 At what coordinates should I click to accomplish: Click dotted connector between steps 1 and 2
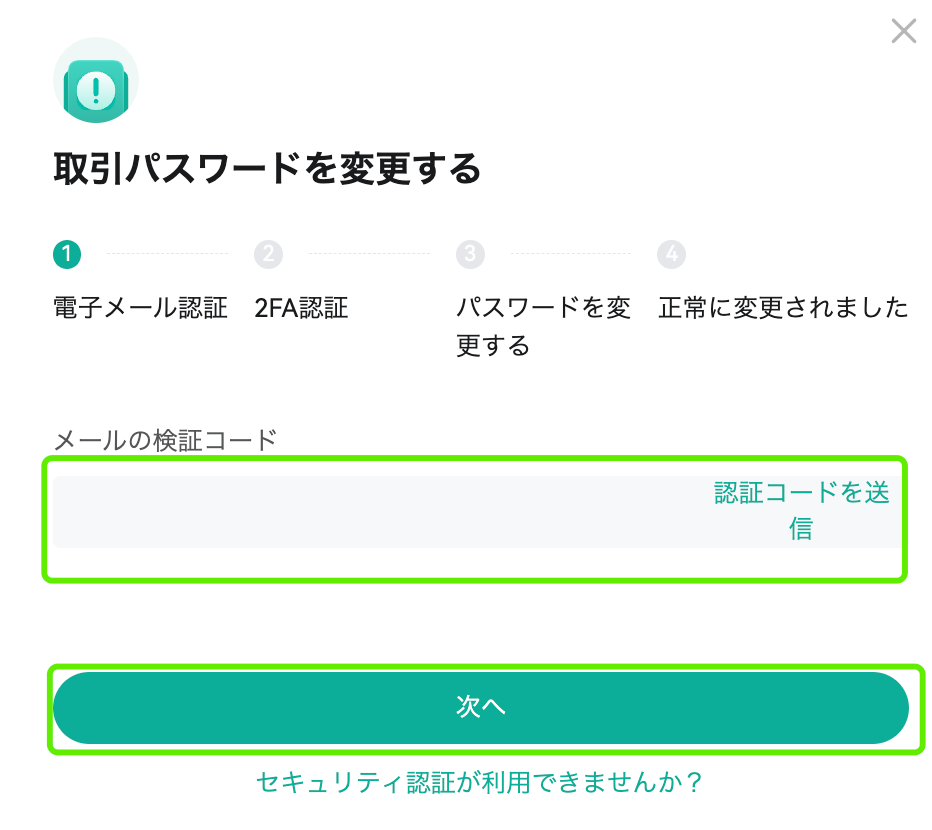(168, 254)
